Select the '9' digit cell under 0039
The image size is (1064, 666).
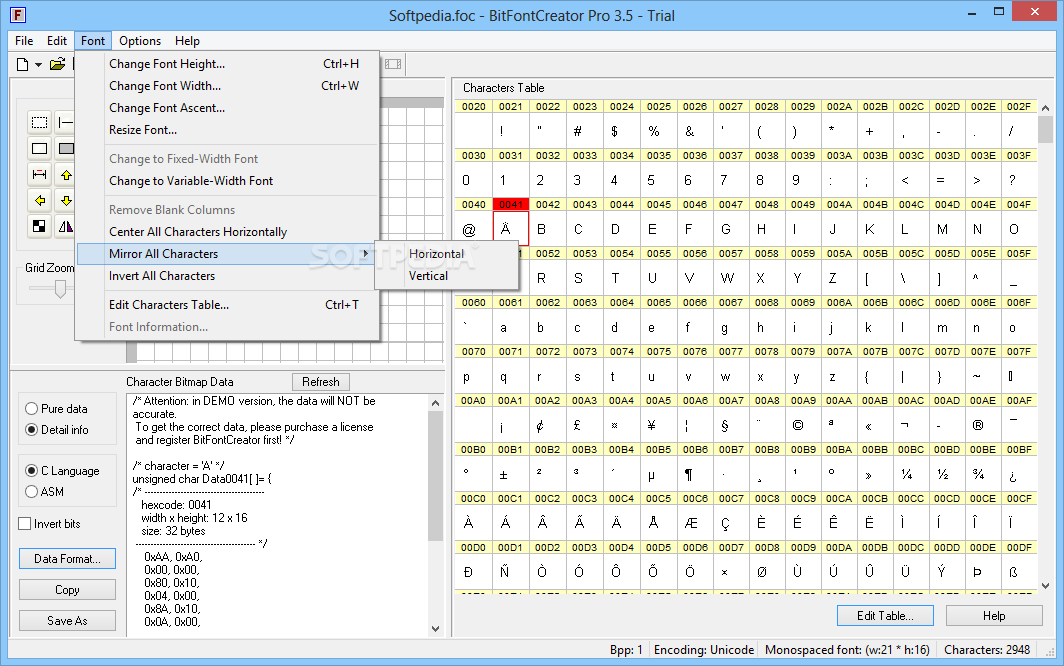[x=803, y=180]
